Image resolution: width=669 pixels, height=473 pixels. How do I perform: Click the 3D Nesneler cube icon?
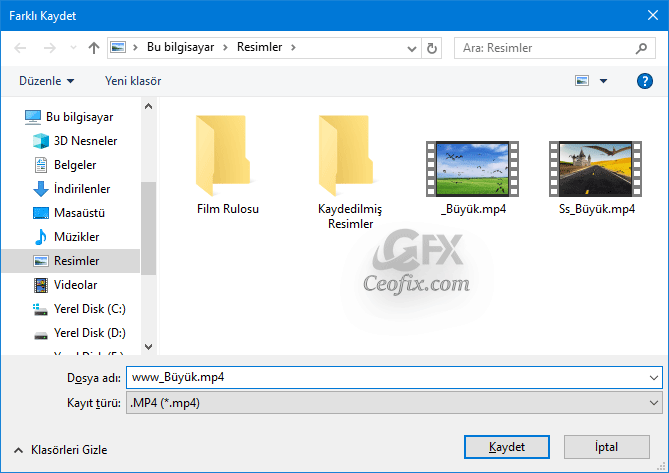click(41, 141)
